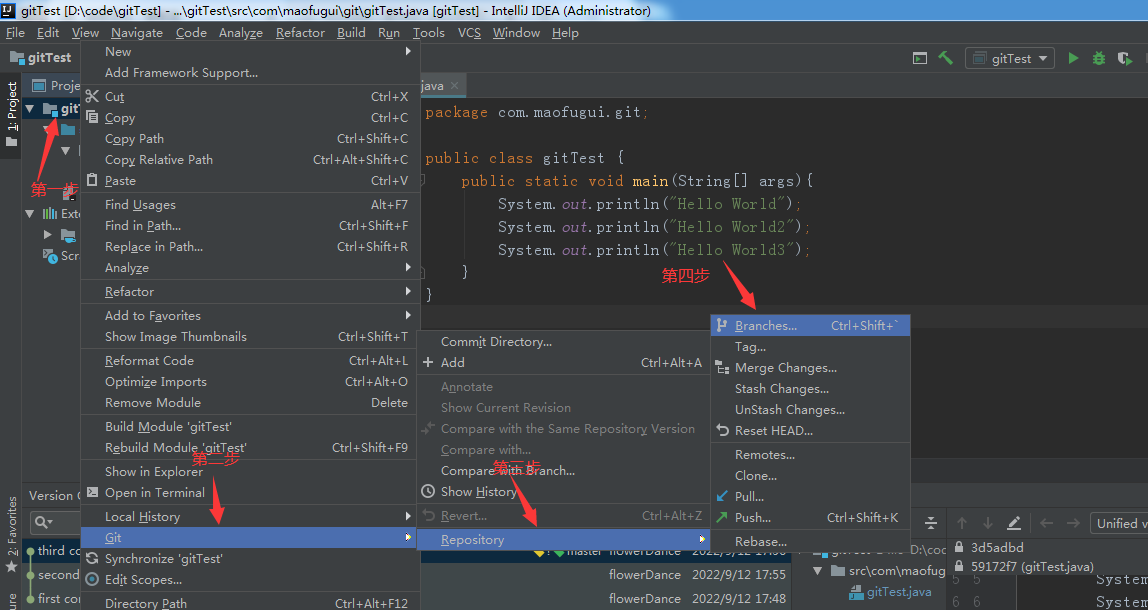Screen dimensions: 1148x610
Task: Click revision hash 3d5adbd
Action: coord(997,547)
